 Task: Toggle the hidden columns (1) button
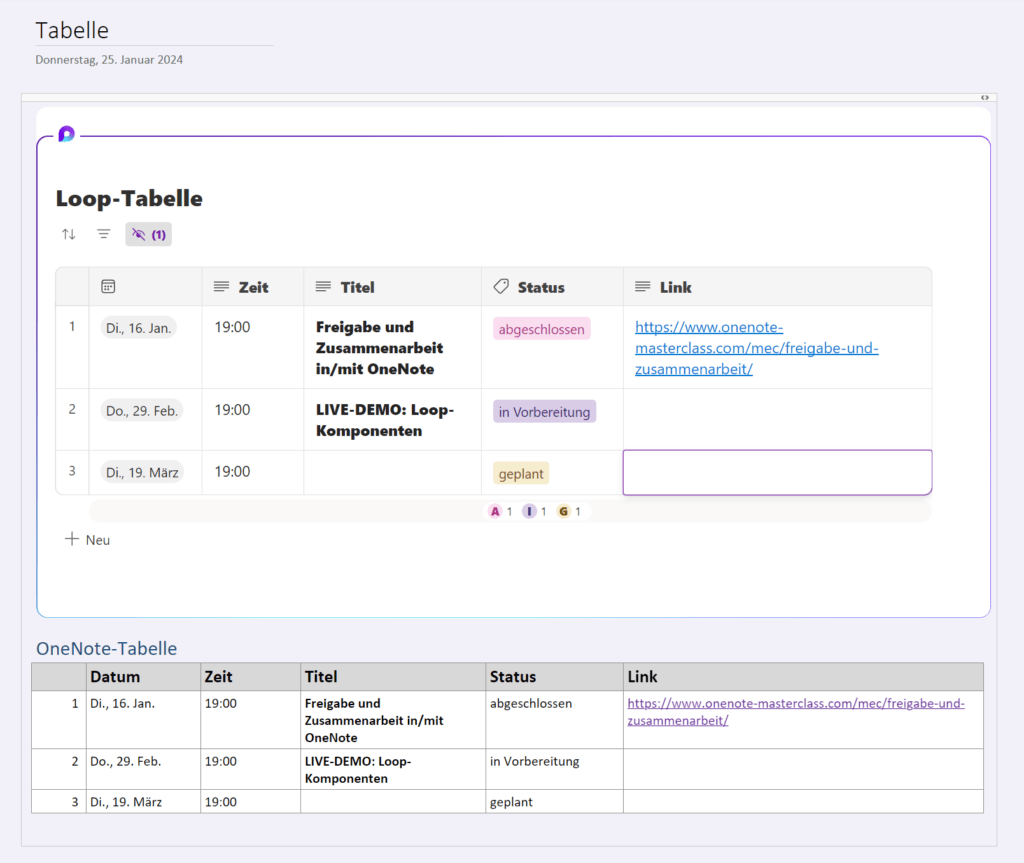[x=148, y=235]
